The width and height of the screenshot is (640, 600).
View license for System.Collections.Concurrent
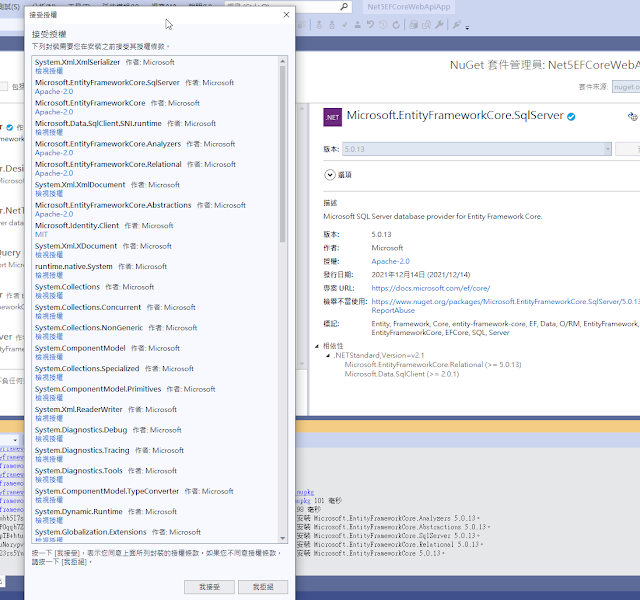(49, 316)
